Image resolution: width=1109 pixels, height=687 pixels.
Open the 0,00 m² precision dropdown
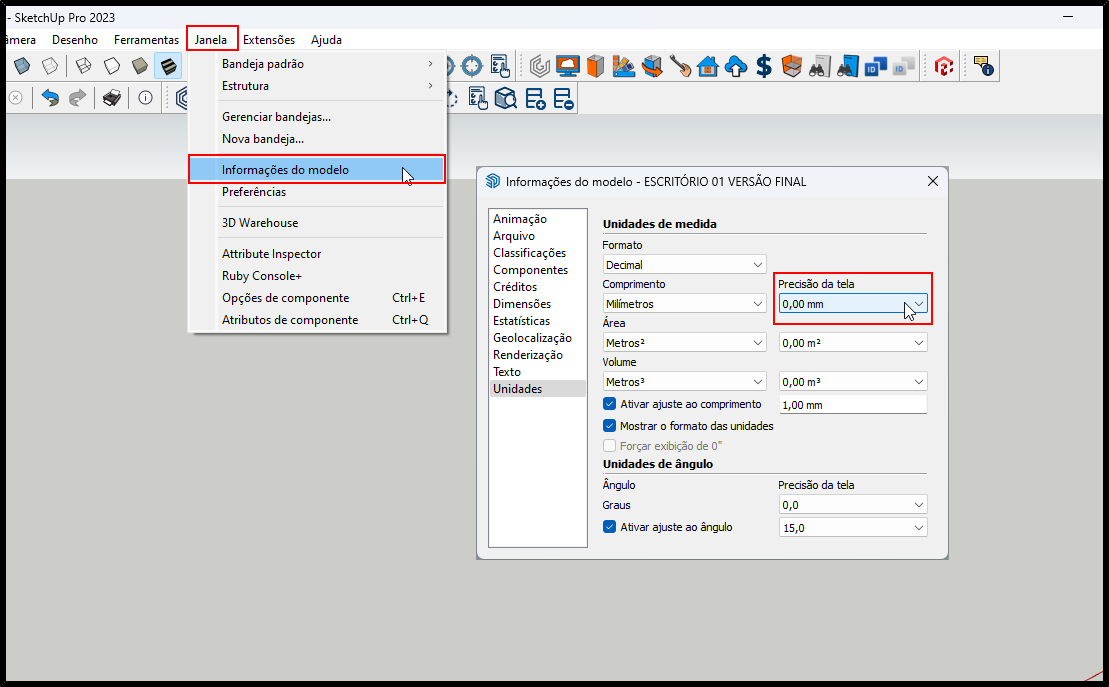pos(852,342)
